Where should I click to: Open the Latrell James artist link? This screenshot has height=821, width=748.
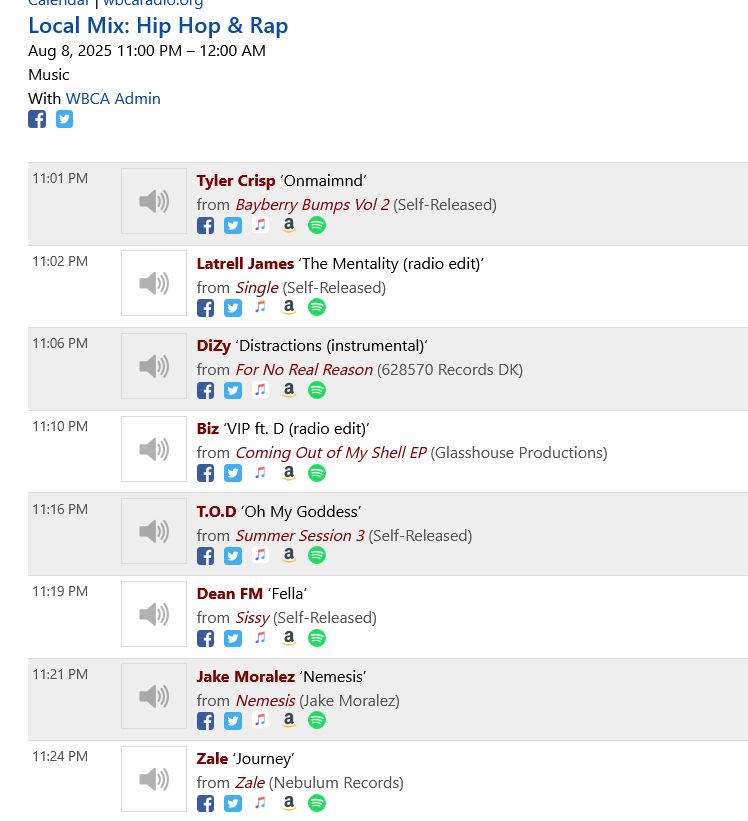[245, 263]
